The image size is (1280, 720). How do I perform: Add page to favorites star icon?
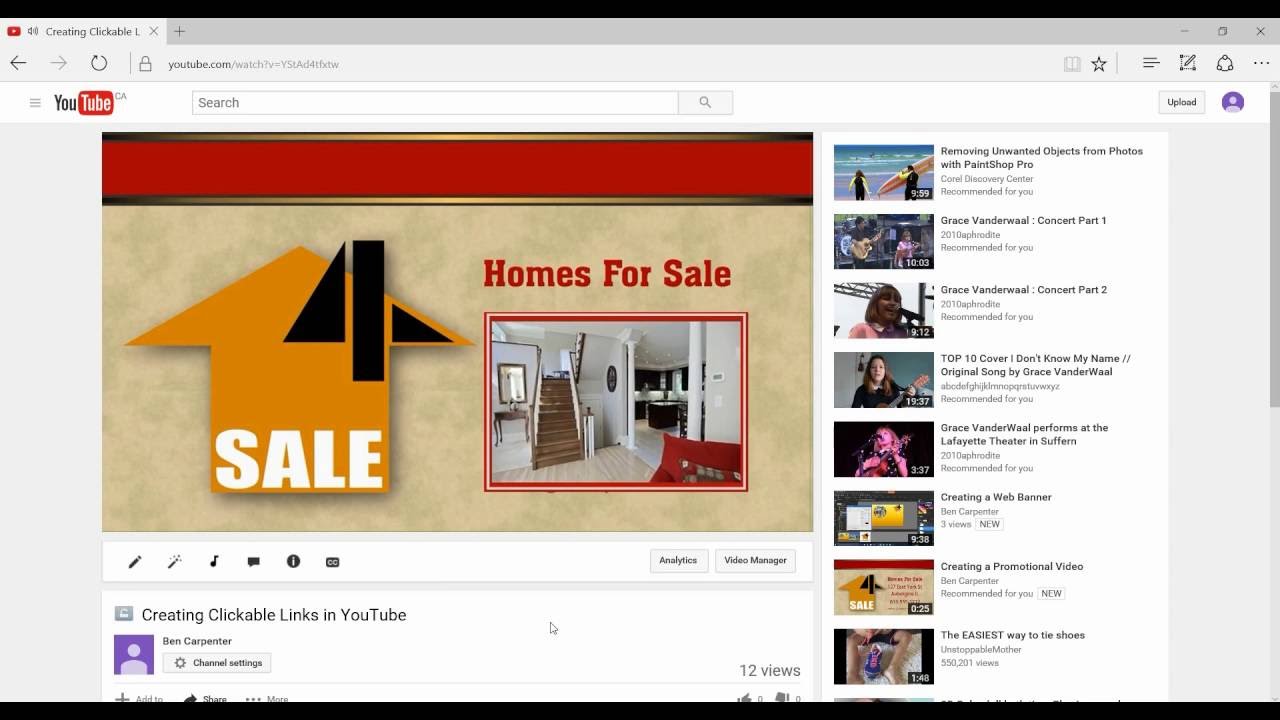pyautogui.click(x=1099, y=64)
